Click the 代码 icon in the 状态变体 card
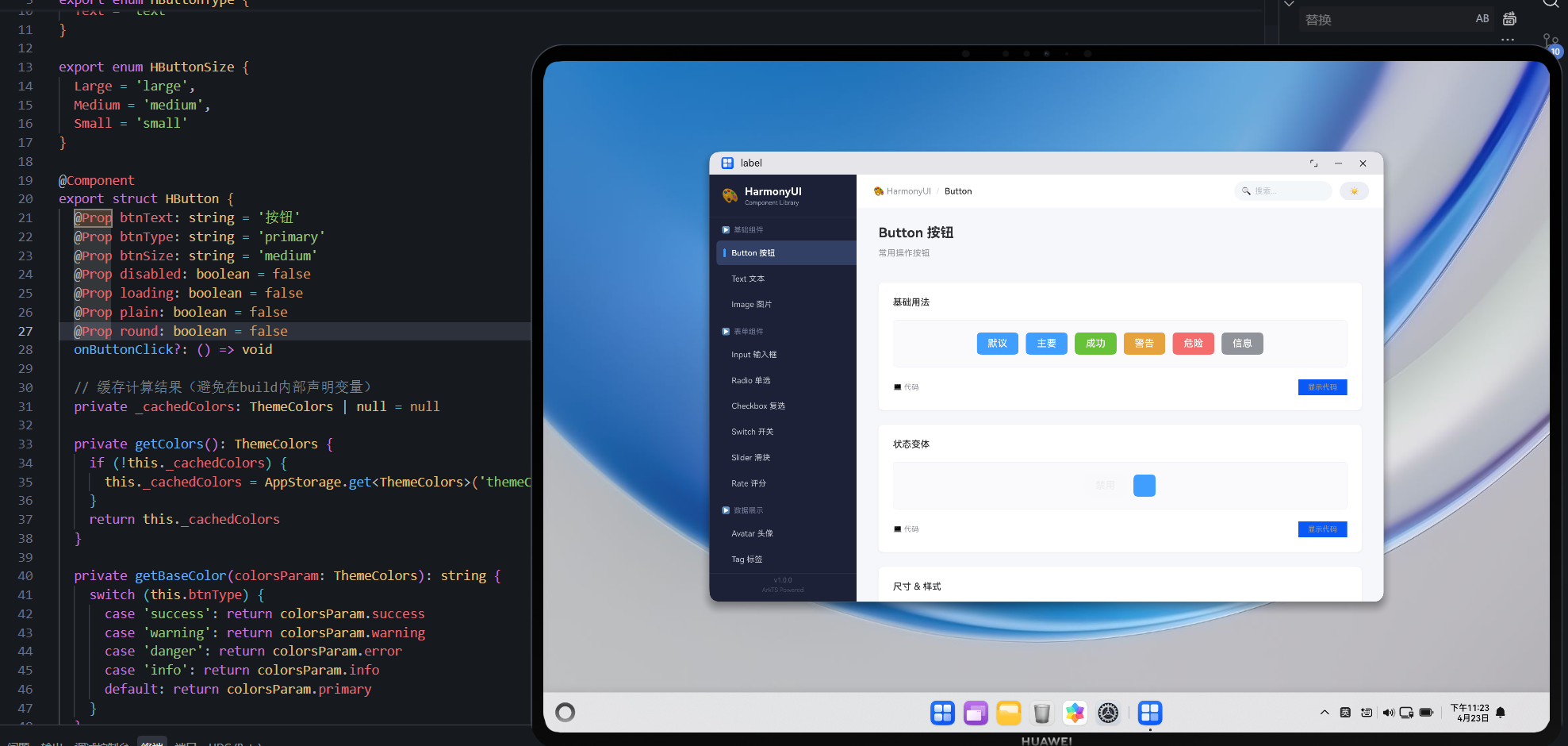The height and width of the screenshot is (746, 1568). [897, 529]
